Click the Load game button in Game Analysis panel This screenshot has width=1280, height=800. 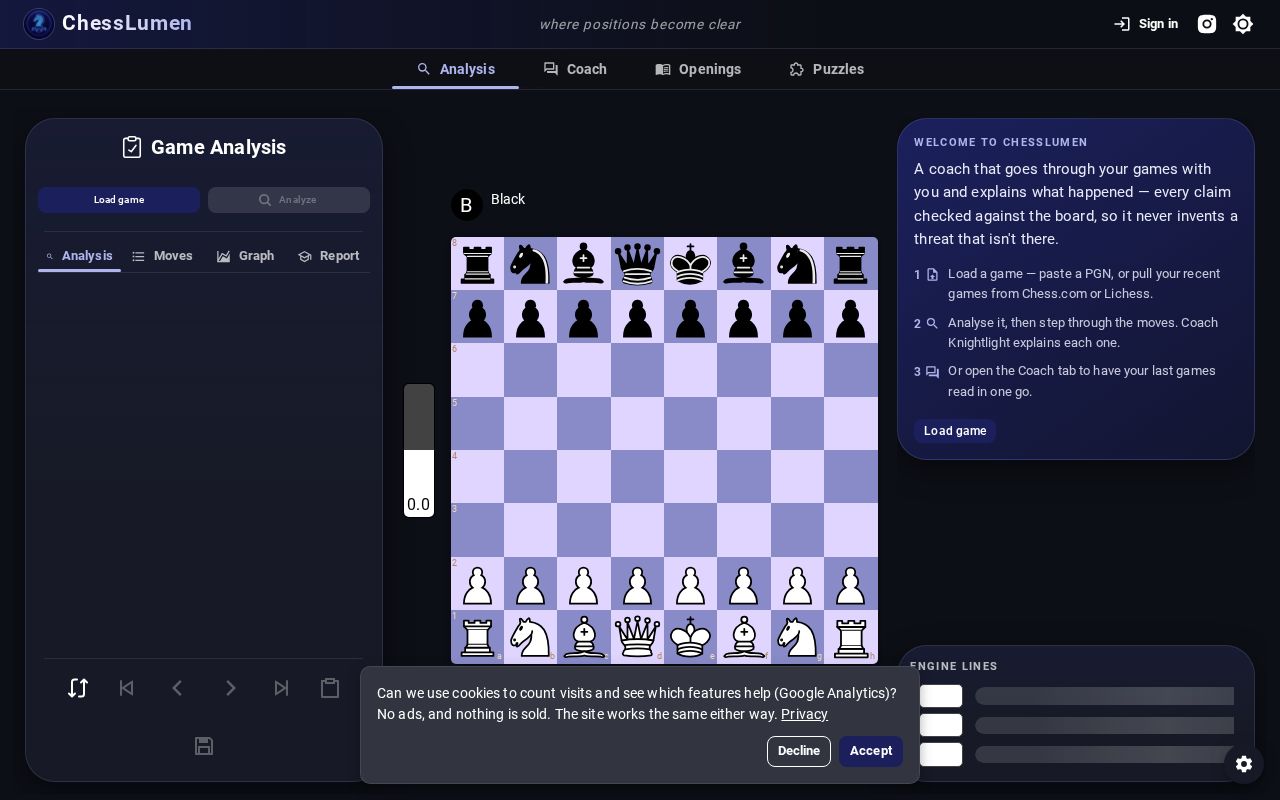(x=119, y=200)
